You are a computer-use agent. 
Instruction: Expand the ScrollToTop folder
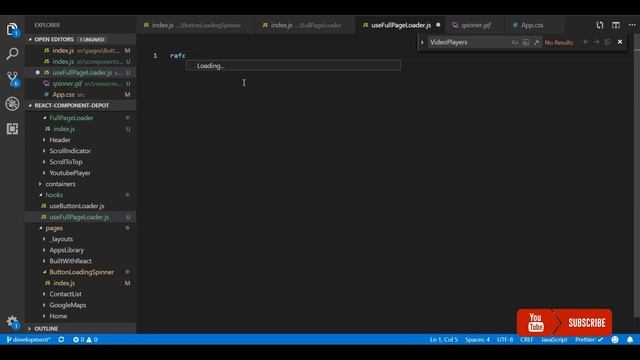pos(66,162)
